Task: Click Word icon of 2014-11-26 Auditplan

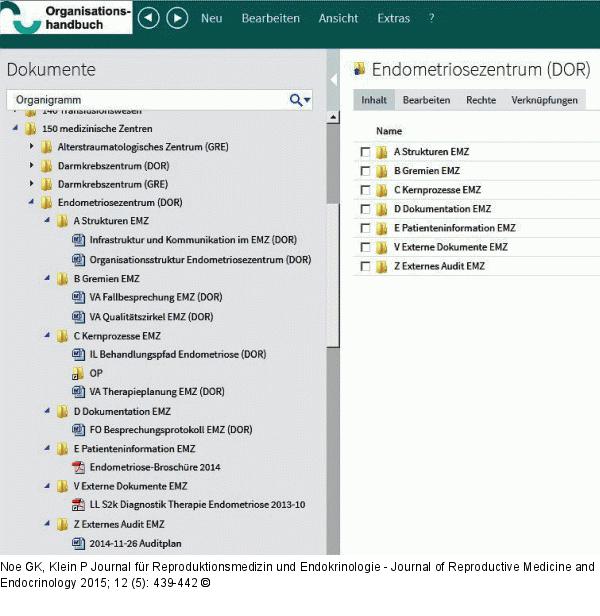Action: pos(78,543)
